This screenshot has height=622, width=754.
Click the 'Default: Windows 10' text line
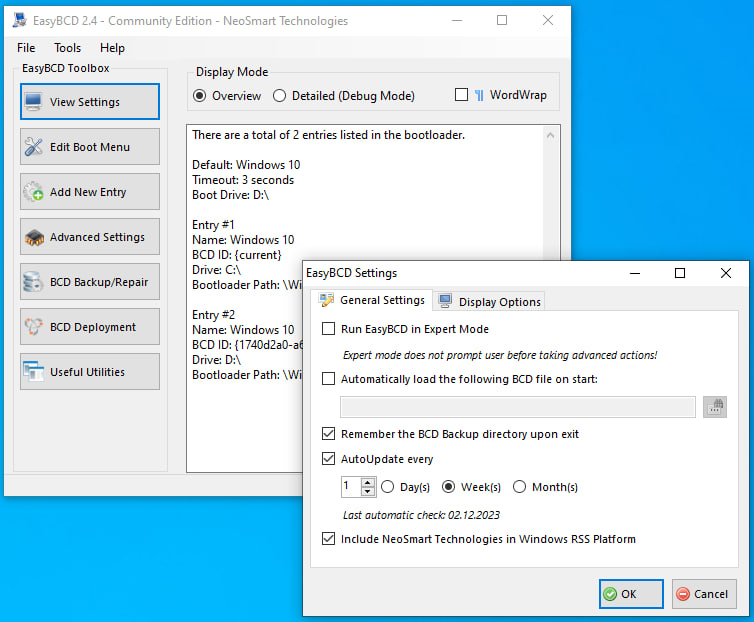point(246,165)
